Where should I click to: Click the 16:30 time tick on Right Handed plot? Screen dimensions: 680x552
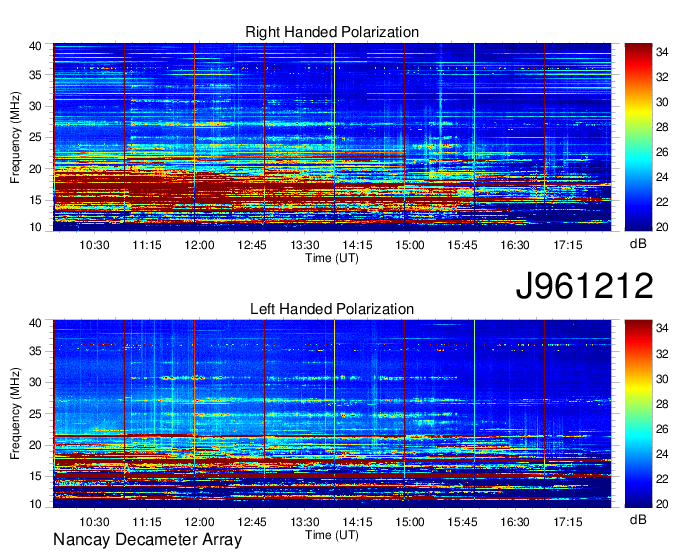515,245
